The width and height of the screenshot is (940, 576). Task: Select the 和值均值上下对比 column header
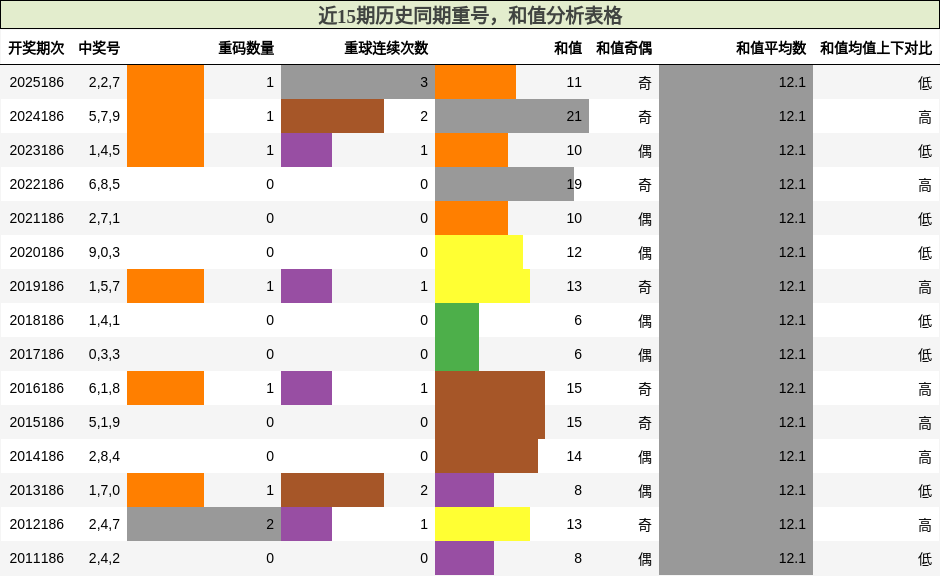coord(876,48)
